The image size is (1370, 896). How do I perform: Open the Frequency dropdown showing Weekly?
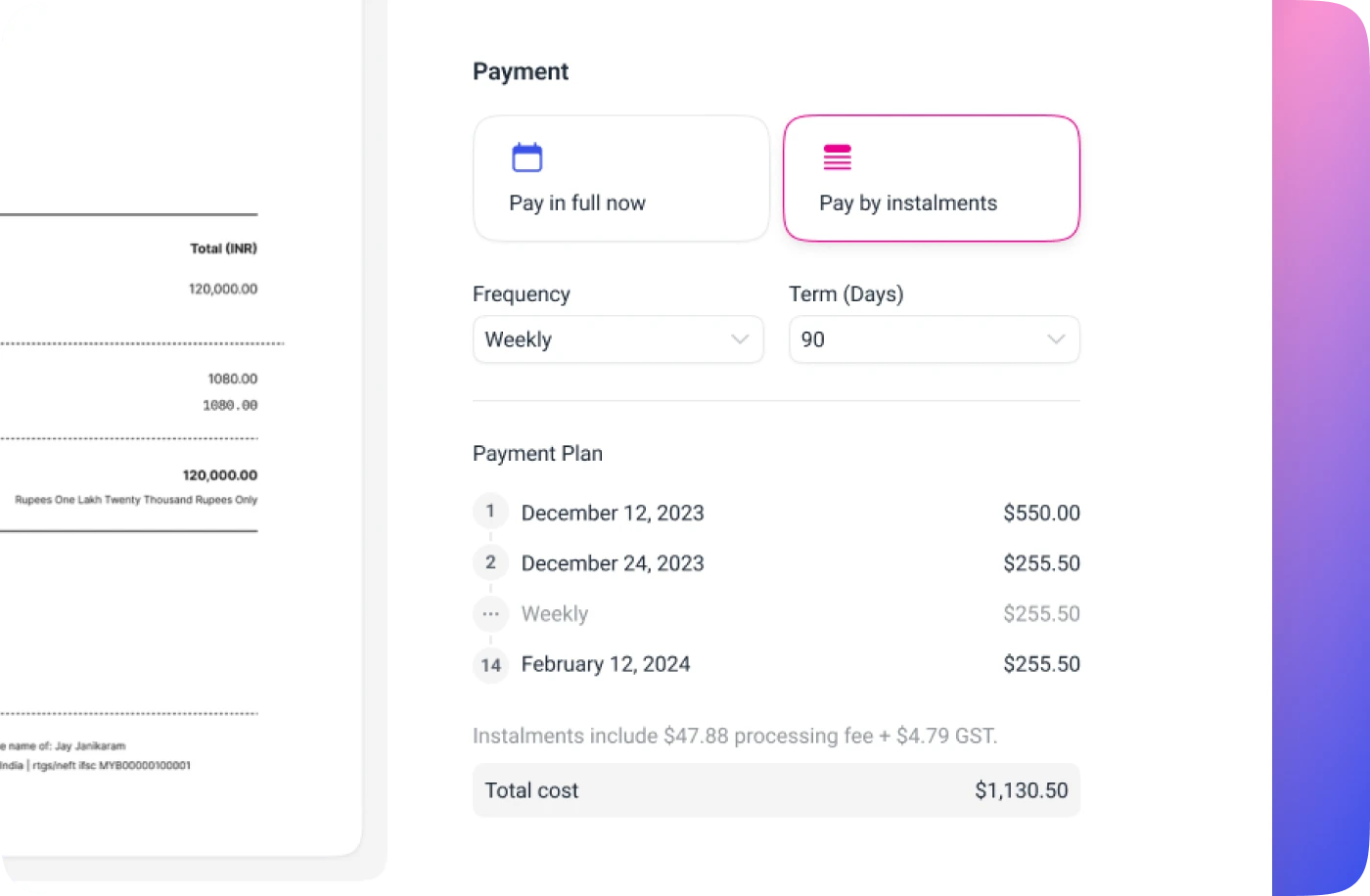(x=618, y=339)
